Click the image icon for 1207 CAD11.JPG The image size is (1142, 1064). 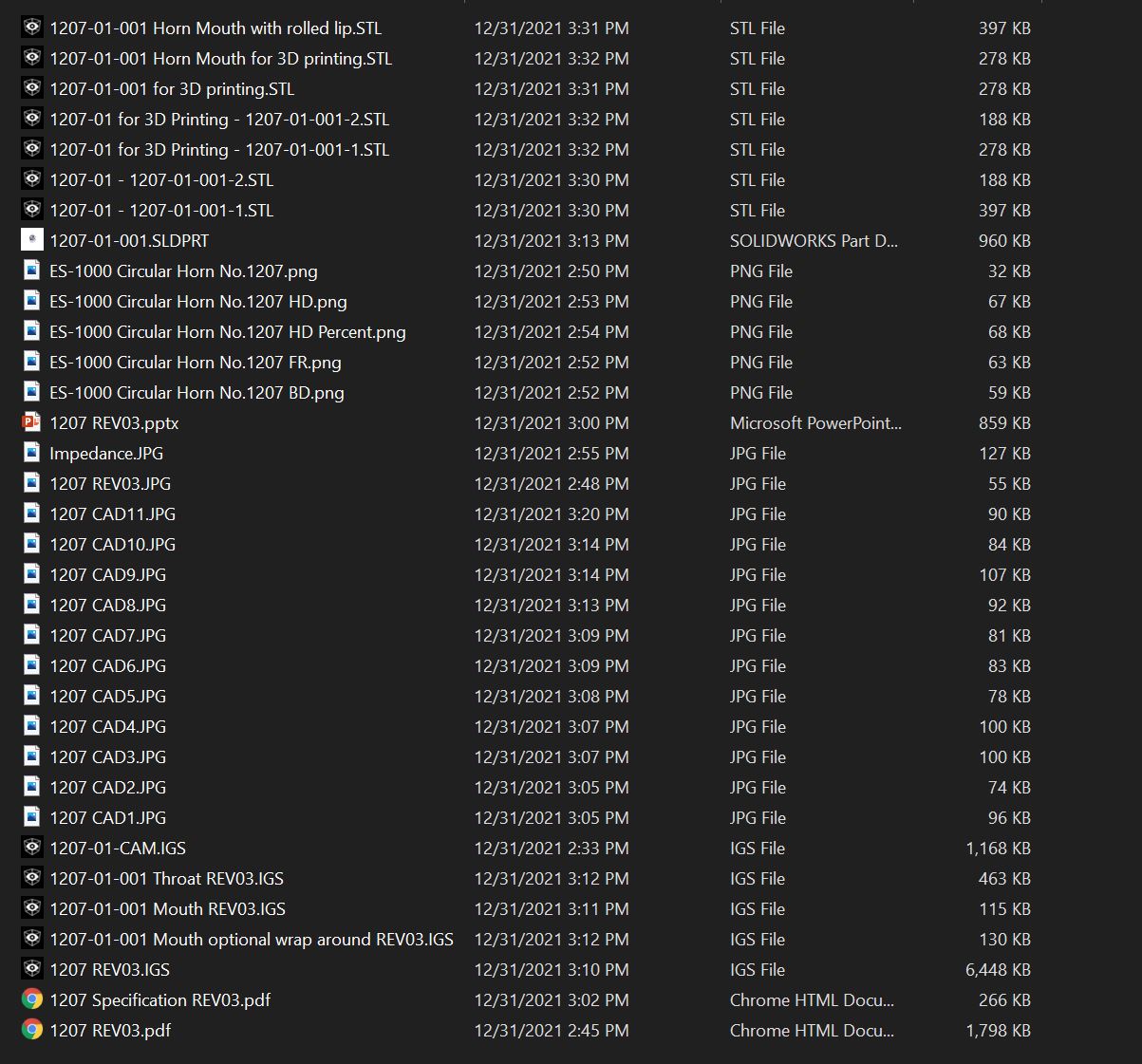click(x=31, y=514)
